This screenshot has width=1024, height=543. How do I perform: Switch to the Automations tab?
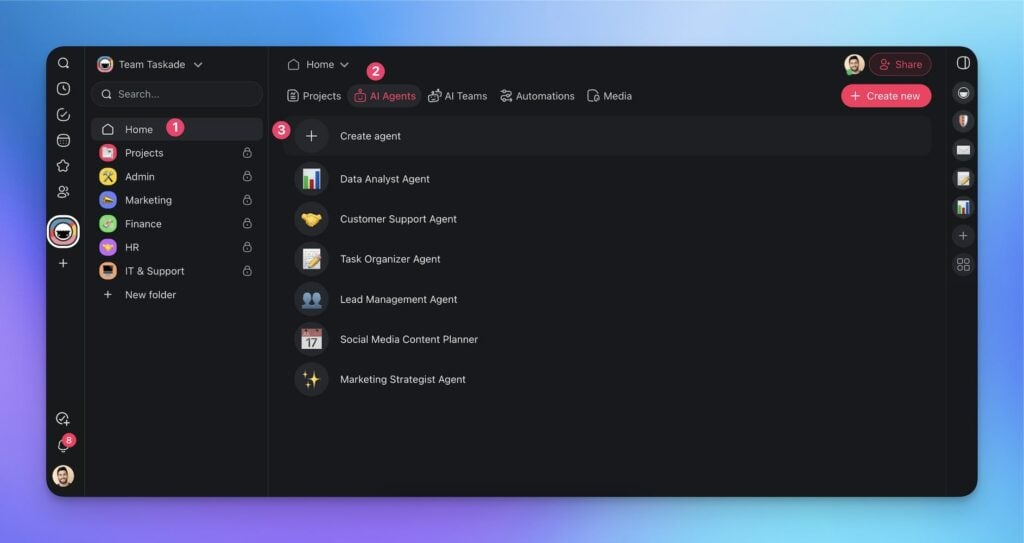537,96
